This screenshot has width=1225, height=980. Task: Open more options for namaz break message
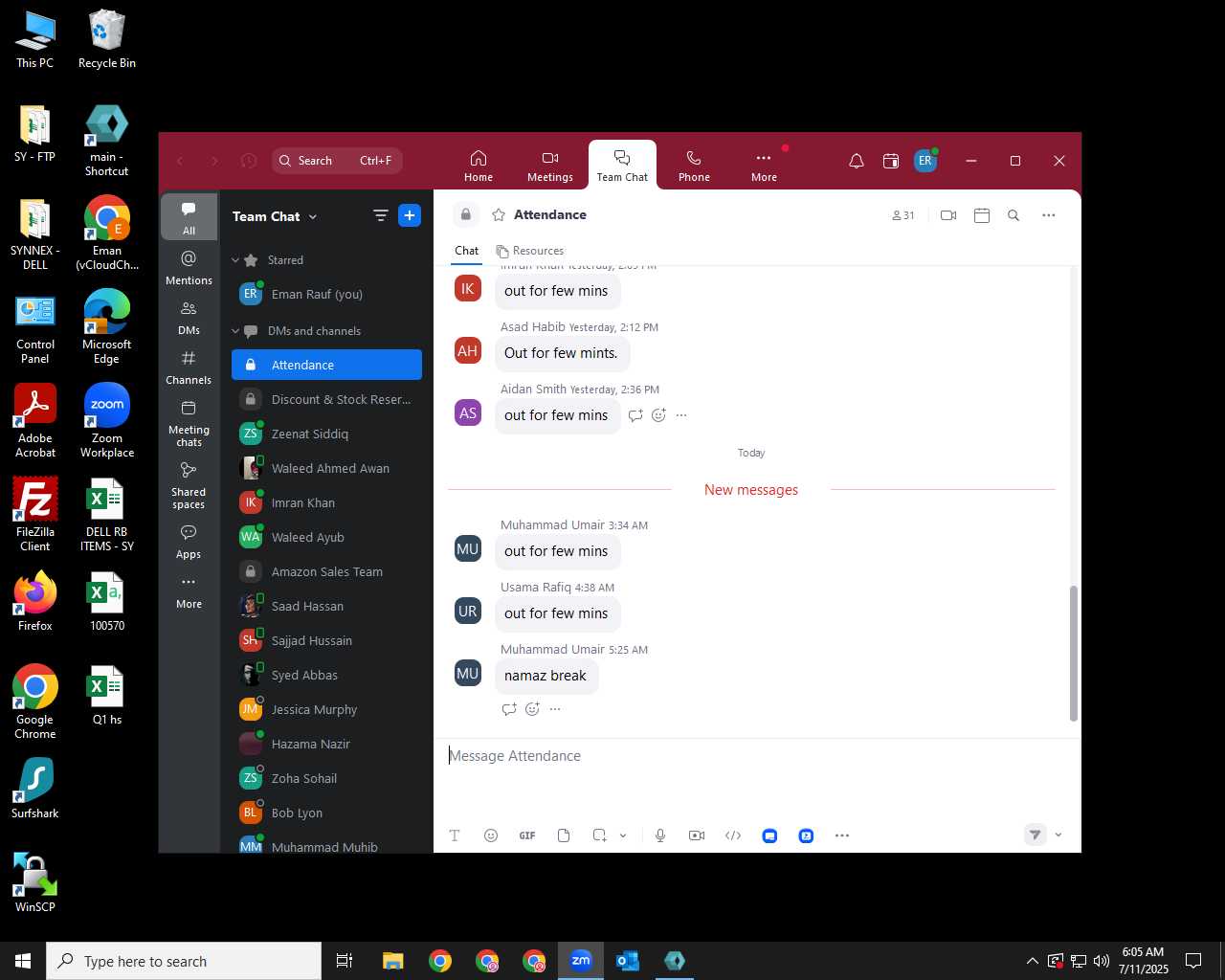(555, 709)
